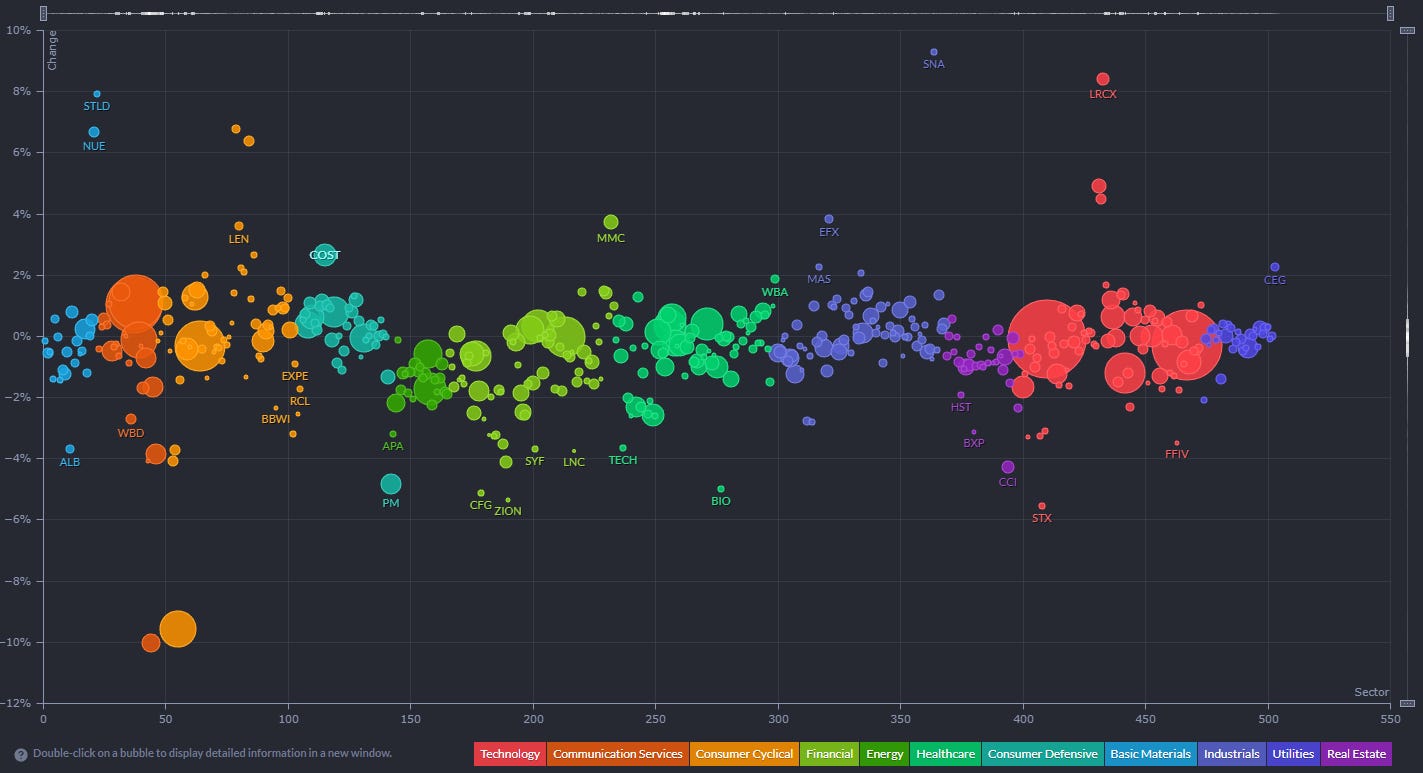
Task: Toggle the Communication Services legend filter
Action: [x=617, y=754]
